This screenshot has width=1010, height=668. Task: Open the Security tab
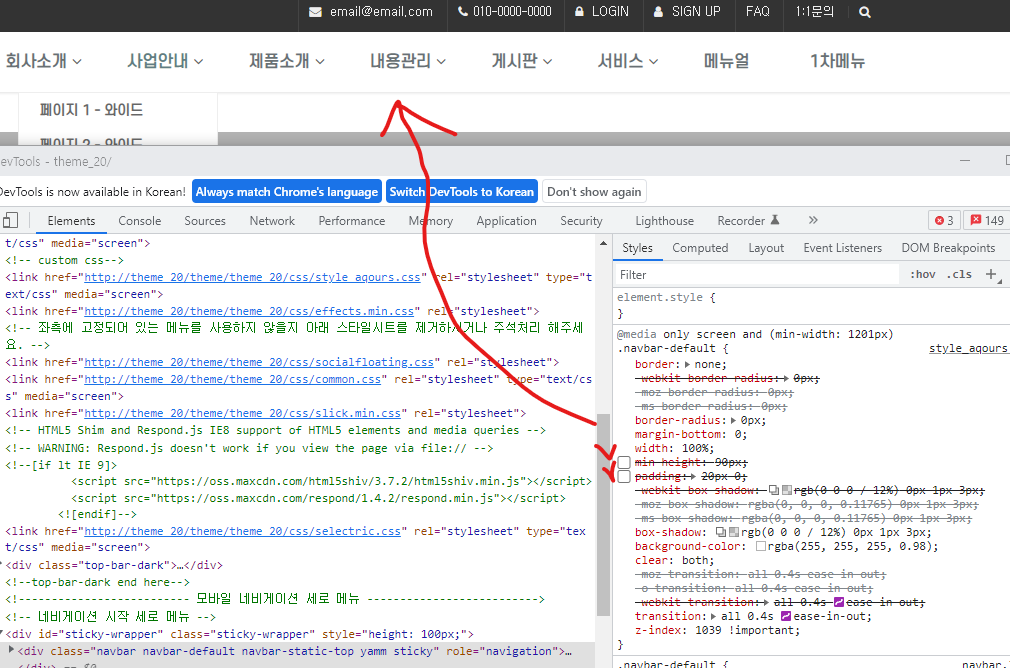coord(581,221)
